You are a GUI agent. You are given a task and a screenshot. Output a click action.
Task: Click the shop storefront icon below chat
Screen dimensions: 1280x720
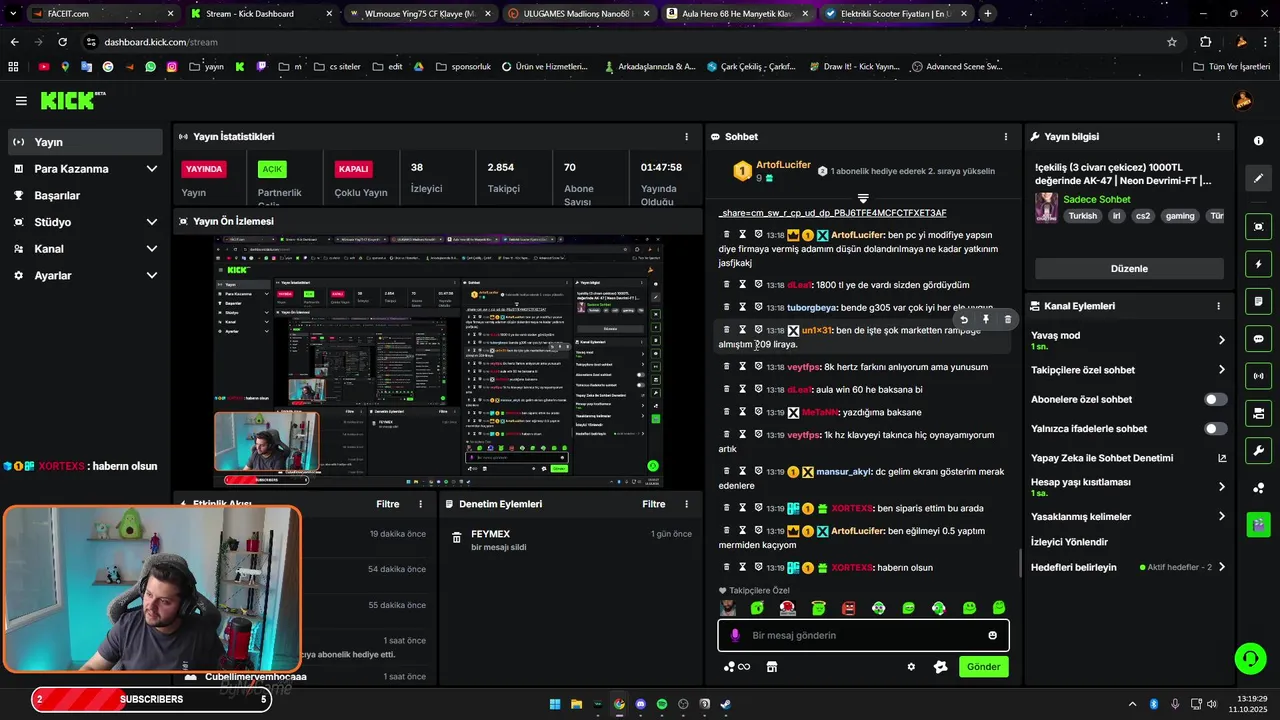pos(772,667)
